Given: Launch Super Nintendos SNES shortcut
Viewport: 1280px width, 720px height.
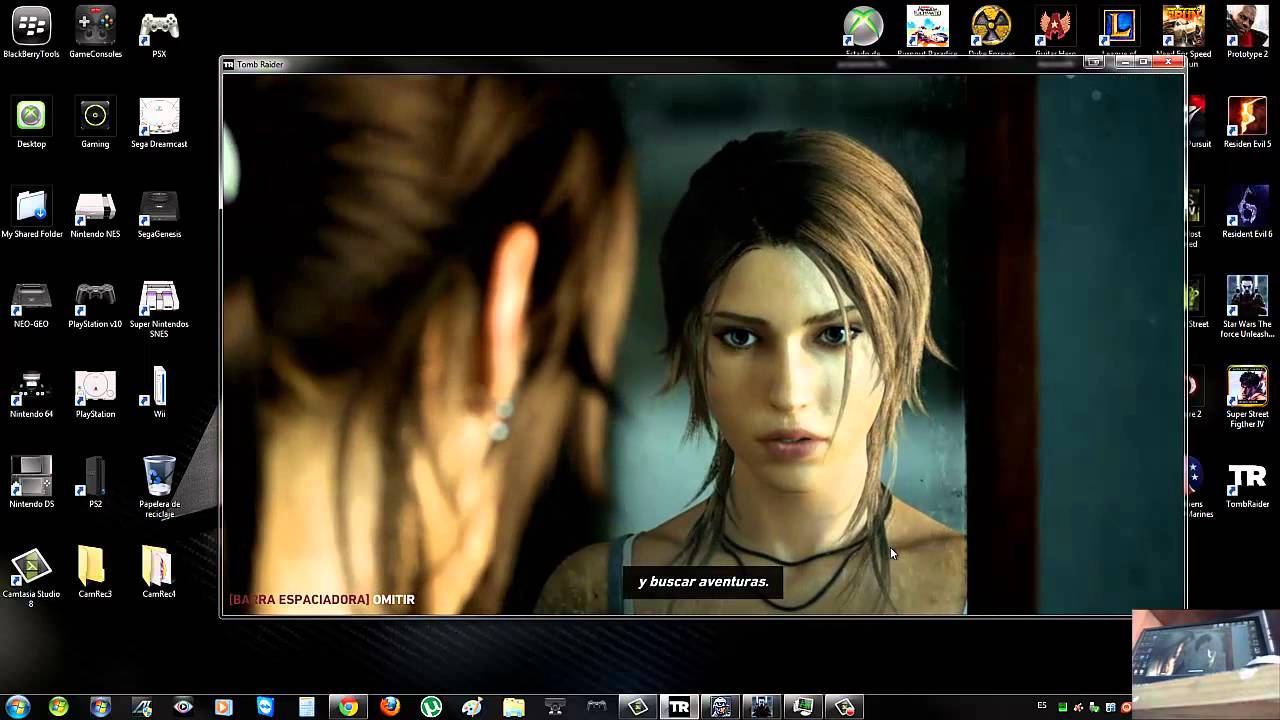Looking at the screenshot, I should pos(159,309).
